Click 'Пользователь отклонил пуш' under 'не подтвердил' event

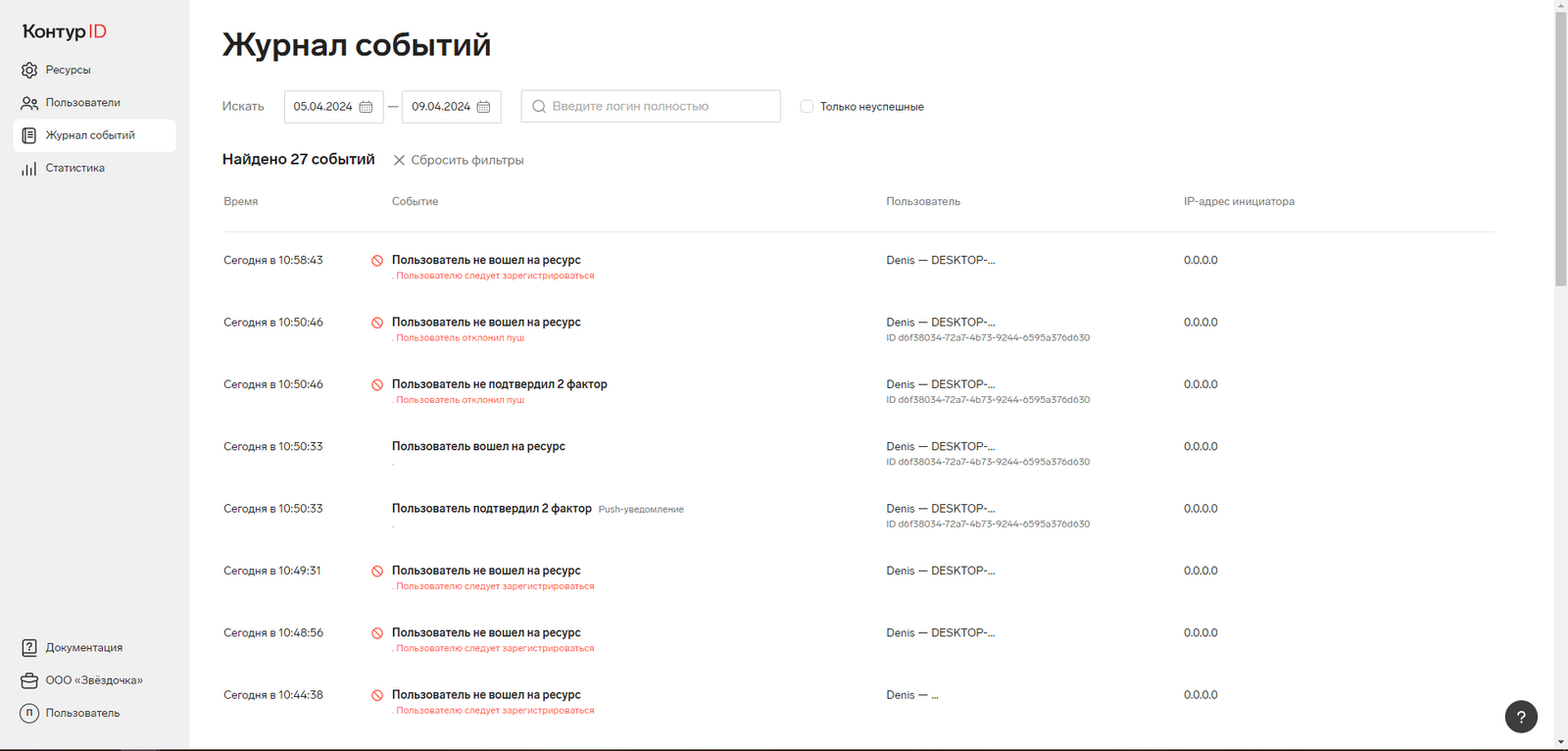point(460,400)
